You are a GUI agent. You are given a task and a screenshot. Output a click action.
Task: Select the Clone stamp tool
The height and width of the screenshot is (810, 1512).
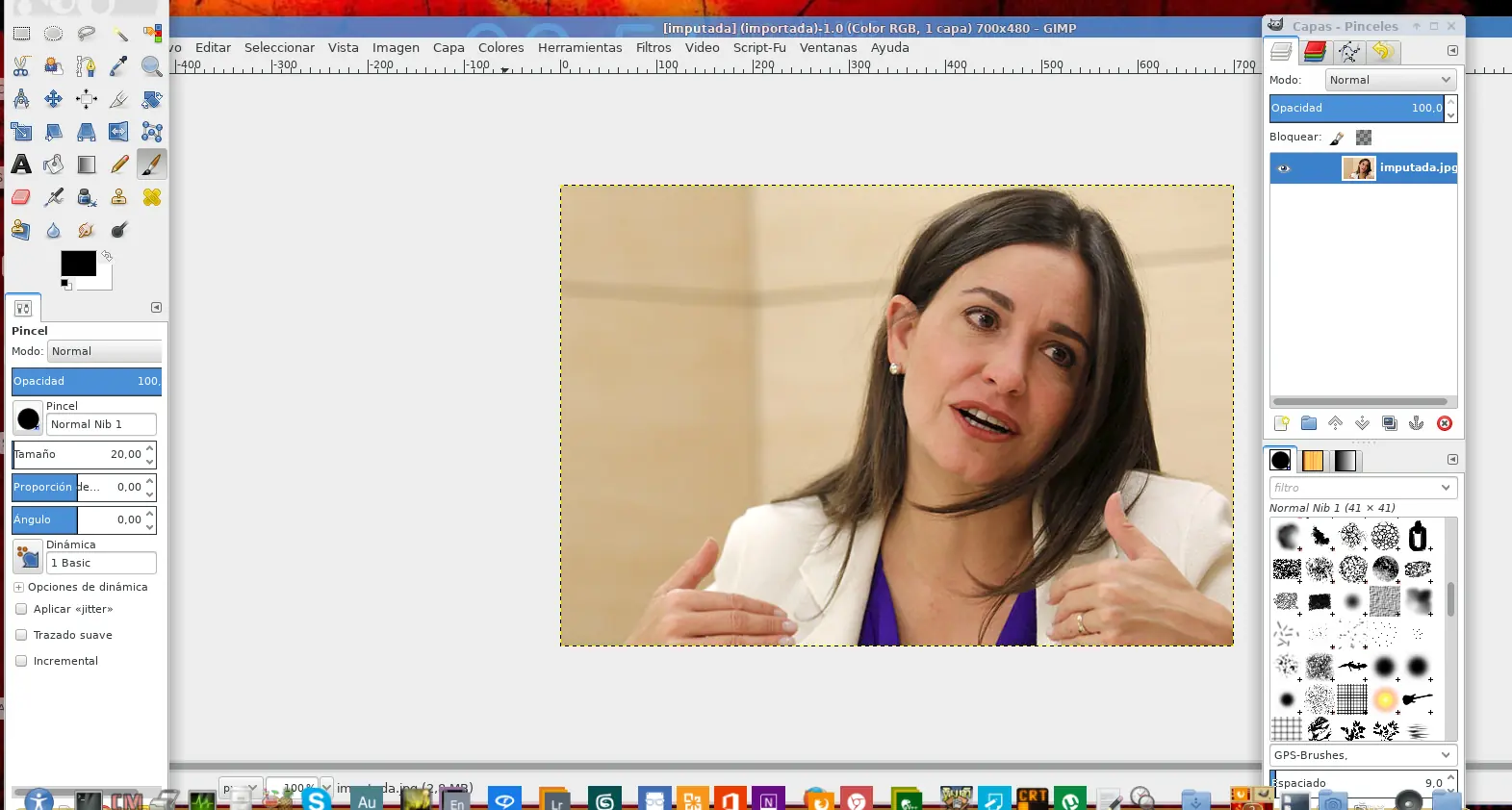coord(119,197)
